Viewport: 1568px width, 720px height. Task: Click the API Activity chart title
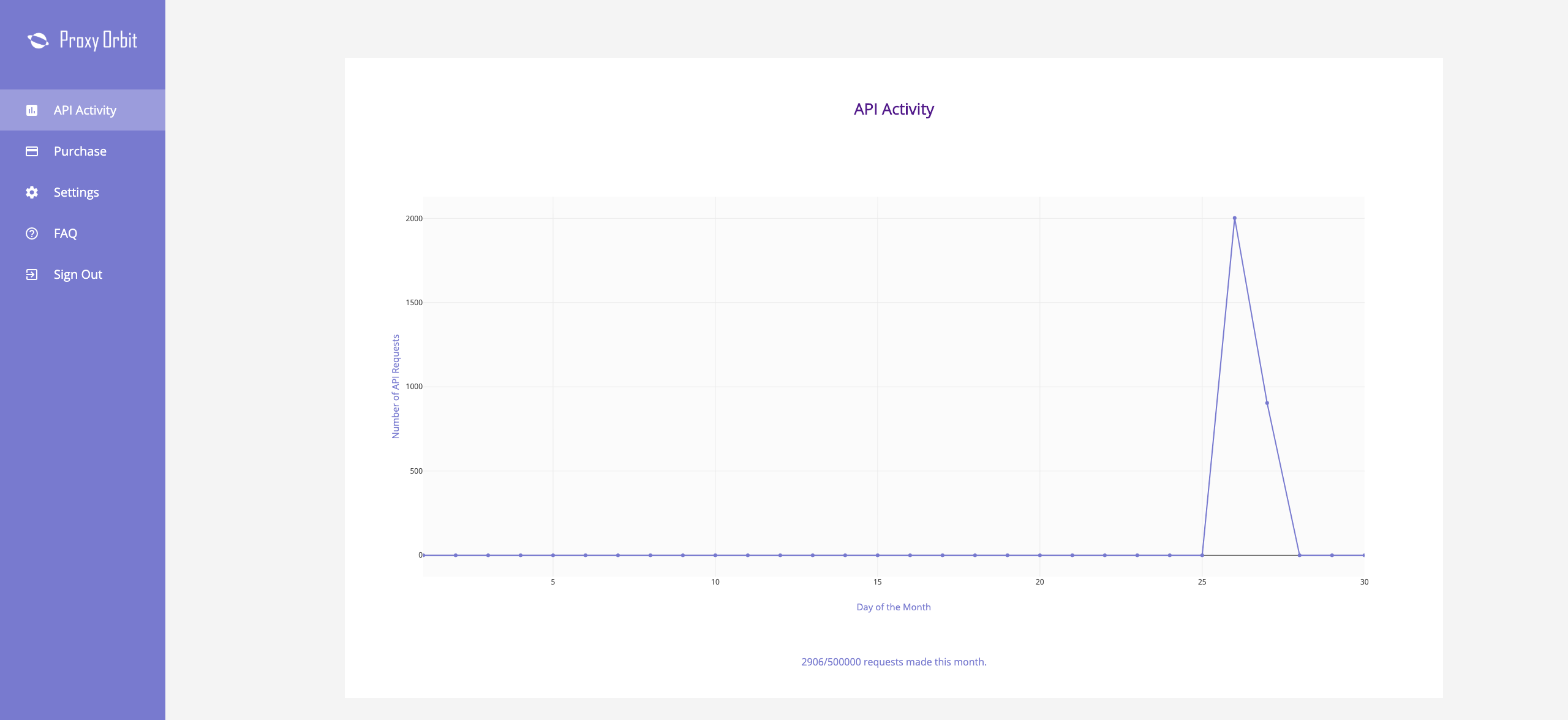point(894,109)
